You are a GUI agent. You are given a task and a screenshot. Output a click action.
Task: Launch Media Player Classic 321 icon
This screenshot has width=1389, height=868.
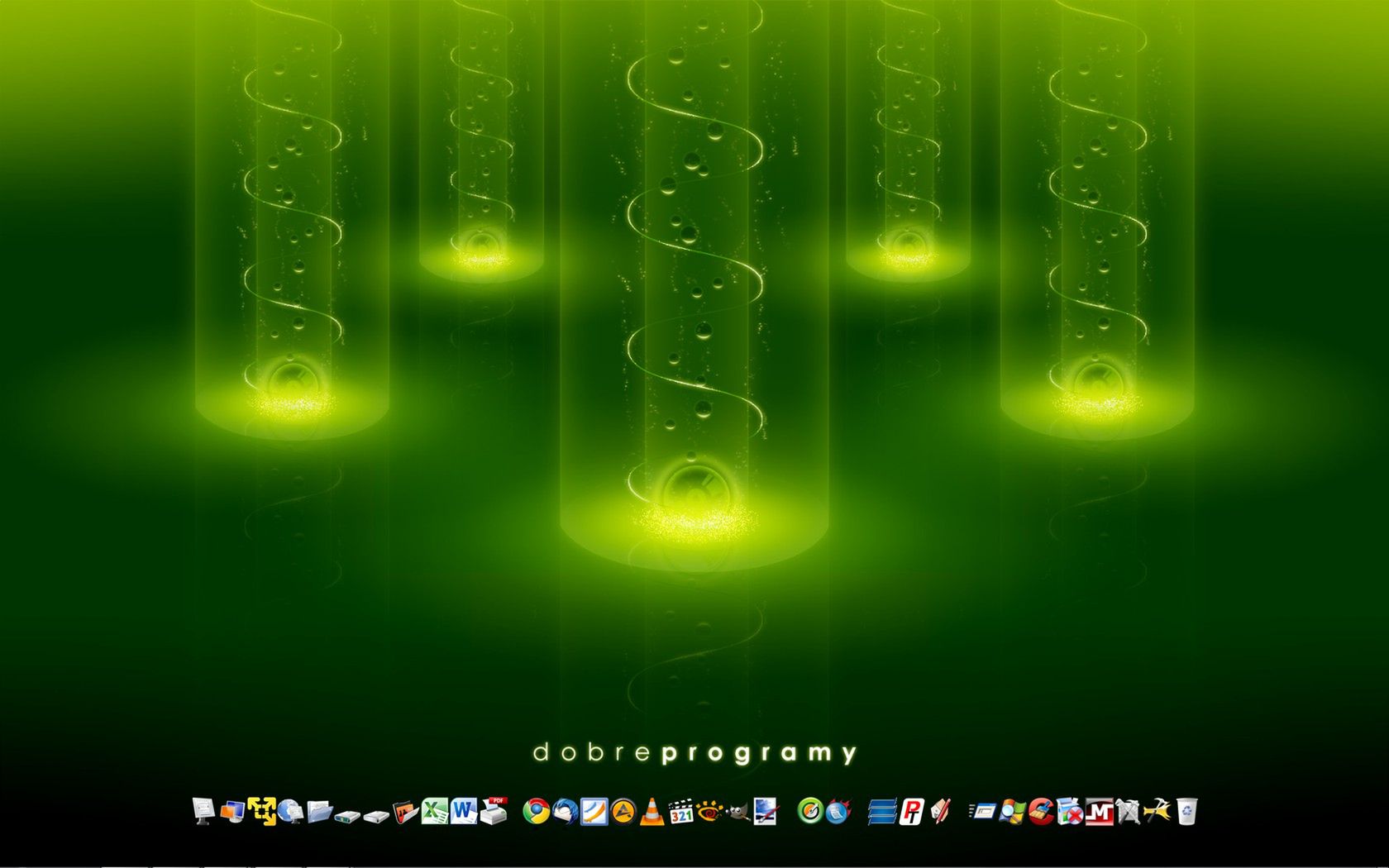click(681, 811)
